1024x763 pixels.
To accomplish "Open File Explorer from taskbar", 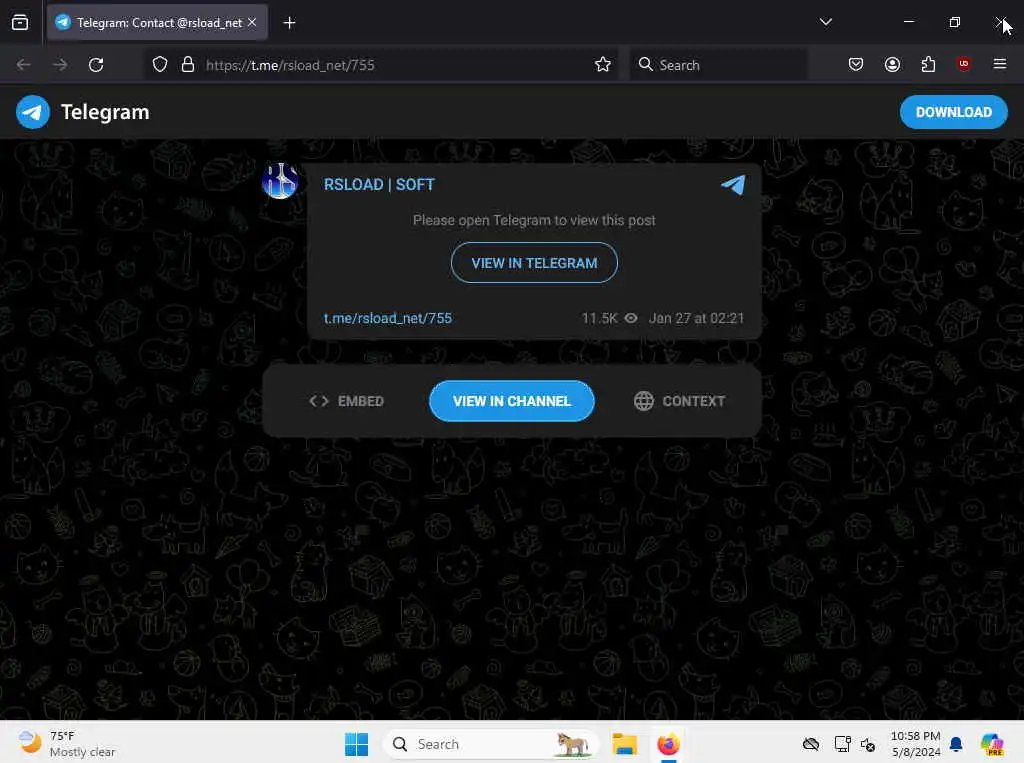I will pos(624,744).
